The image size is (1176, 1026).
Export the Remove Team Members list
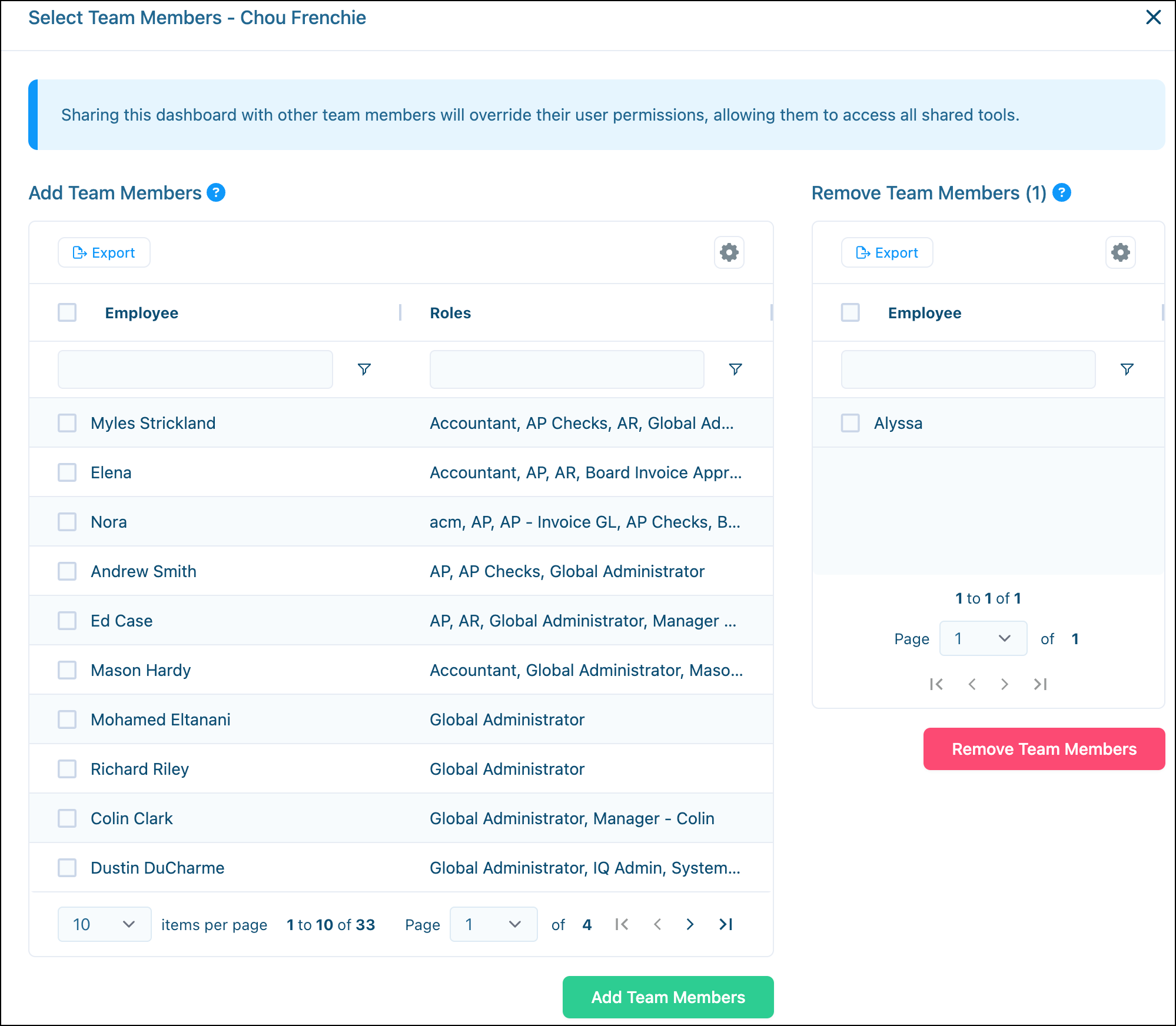(887, 252)
